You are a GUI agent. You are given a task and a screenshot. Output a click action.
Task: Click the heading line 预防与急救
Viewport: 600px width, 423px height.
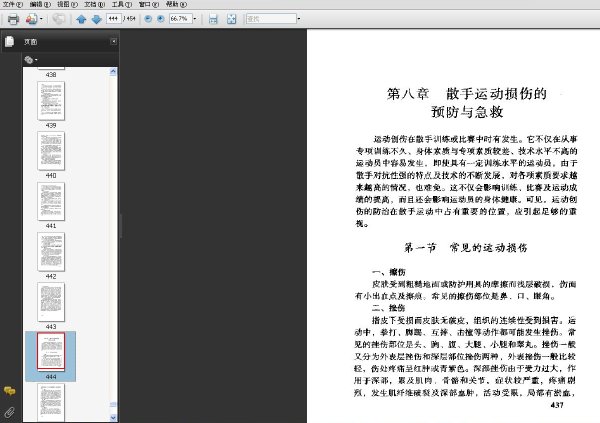coord(467,112)
